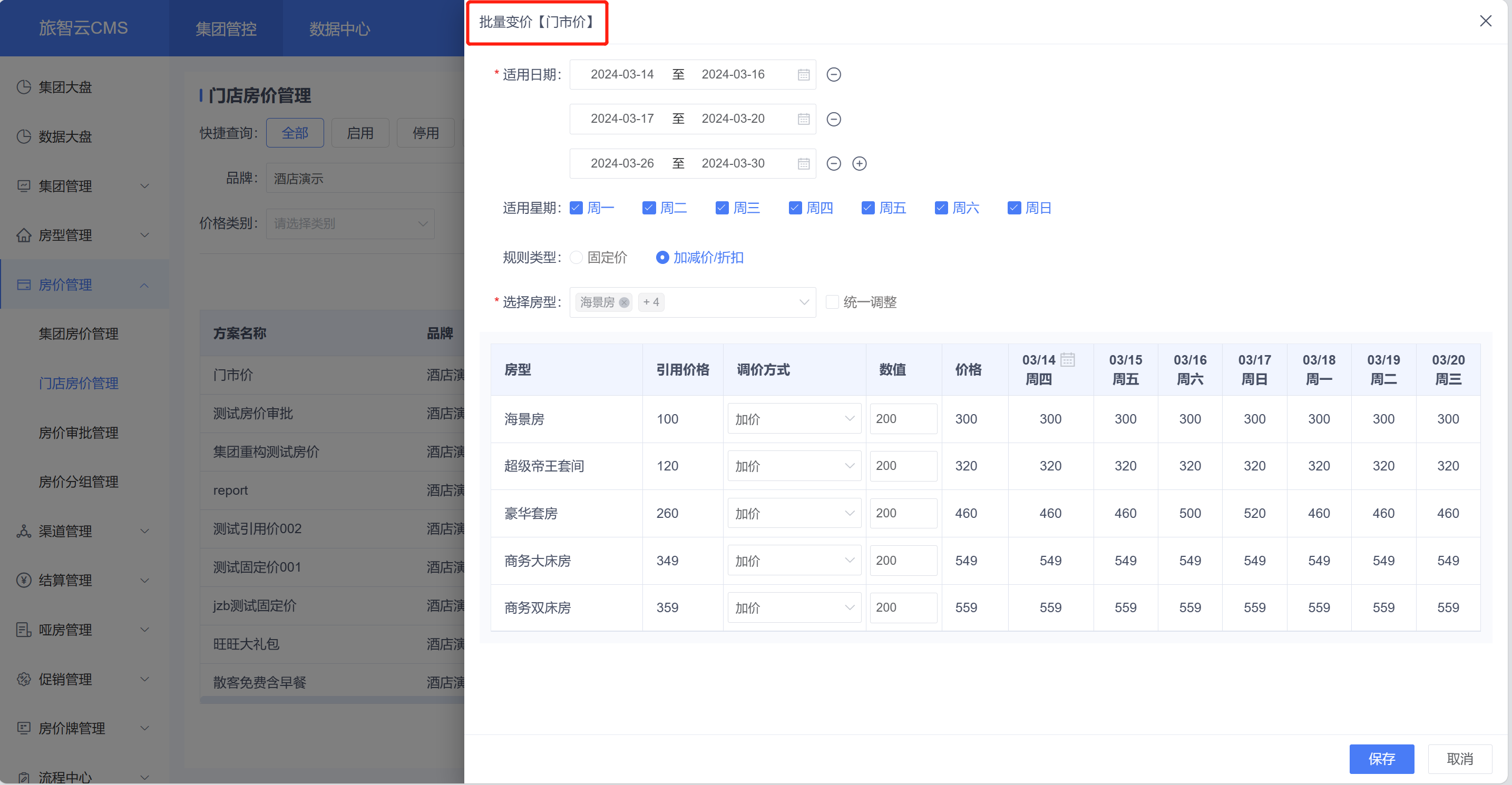This screenshot has width=1512, height=785.
Task: Remove the 2024-03-26 to 2024-03-30 date range
Action: (834, 164)
